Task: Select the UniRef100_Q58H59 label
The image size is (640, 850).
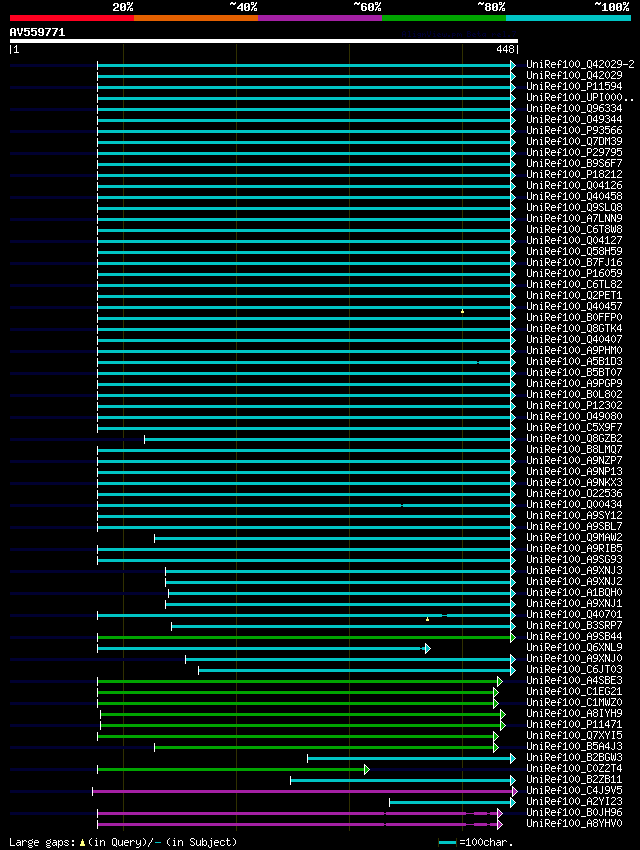Action: (574, 252)
